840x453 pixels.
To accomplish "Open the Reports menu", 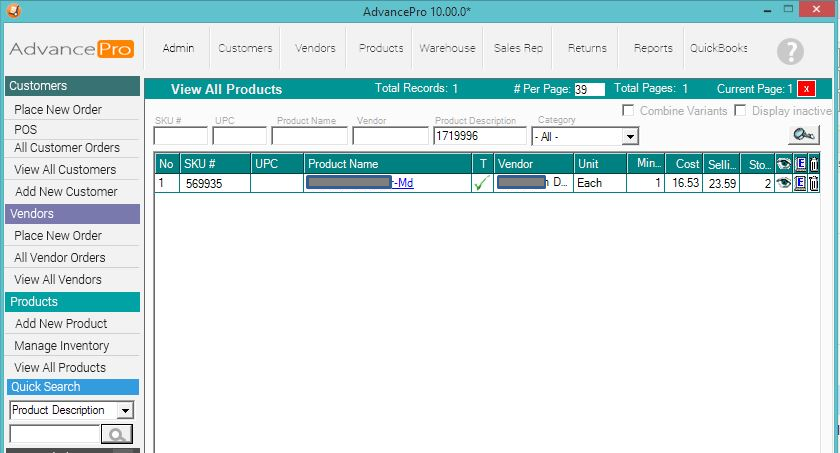I will click(x=652, y=48).
